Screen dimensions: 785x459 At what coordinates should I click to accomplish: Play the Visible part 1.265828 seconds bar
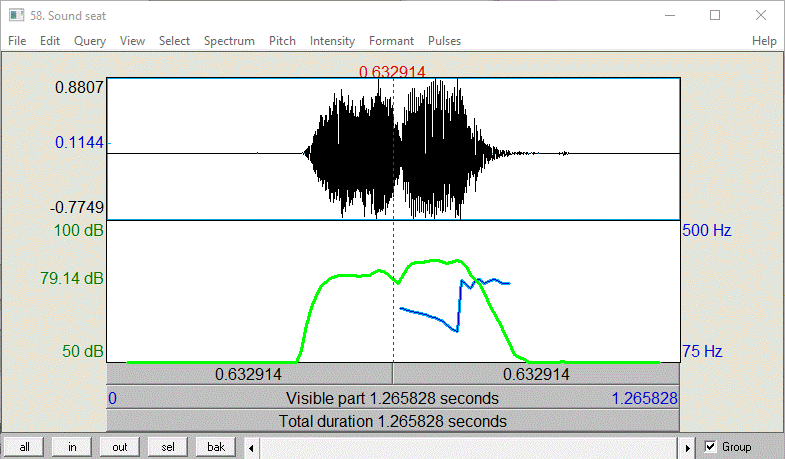click(x=393, y=398)
